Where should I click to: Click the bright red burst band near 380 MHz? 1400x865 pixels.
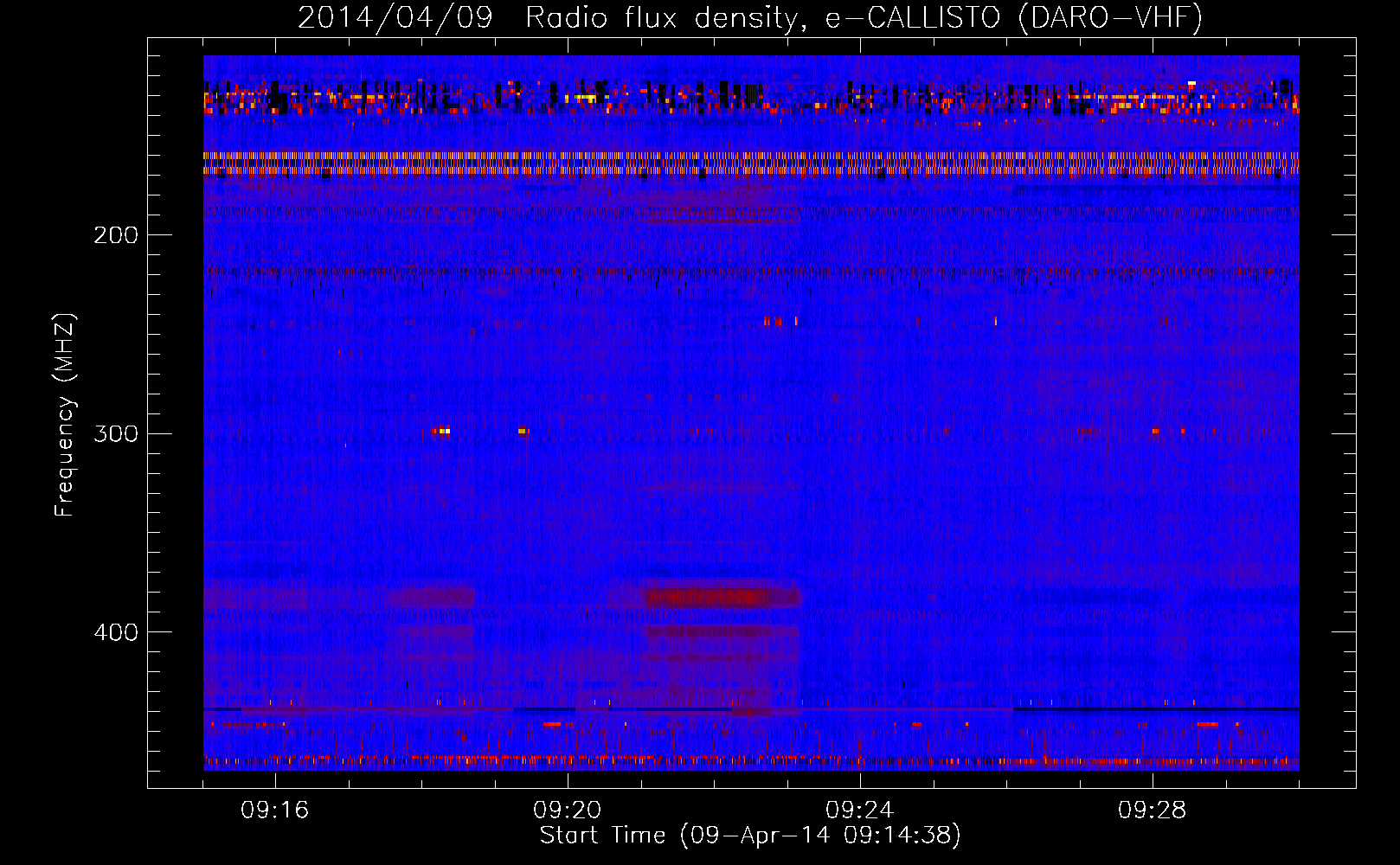(723, 597)
